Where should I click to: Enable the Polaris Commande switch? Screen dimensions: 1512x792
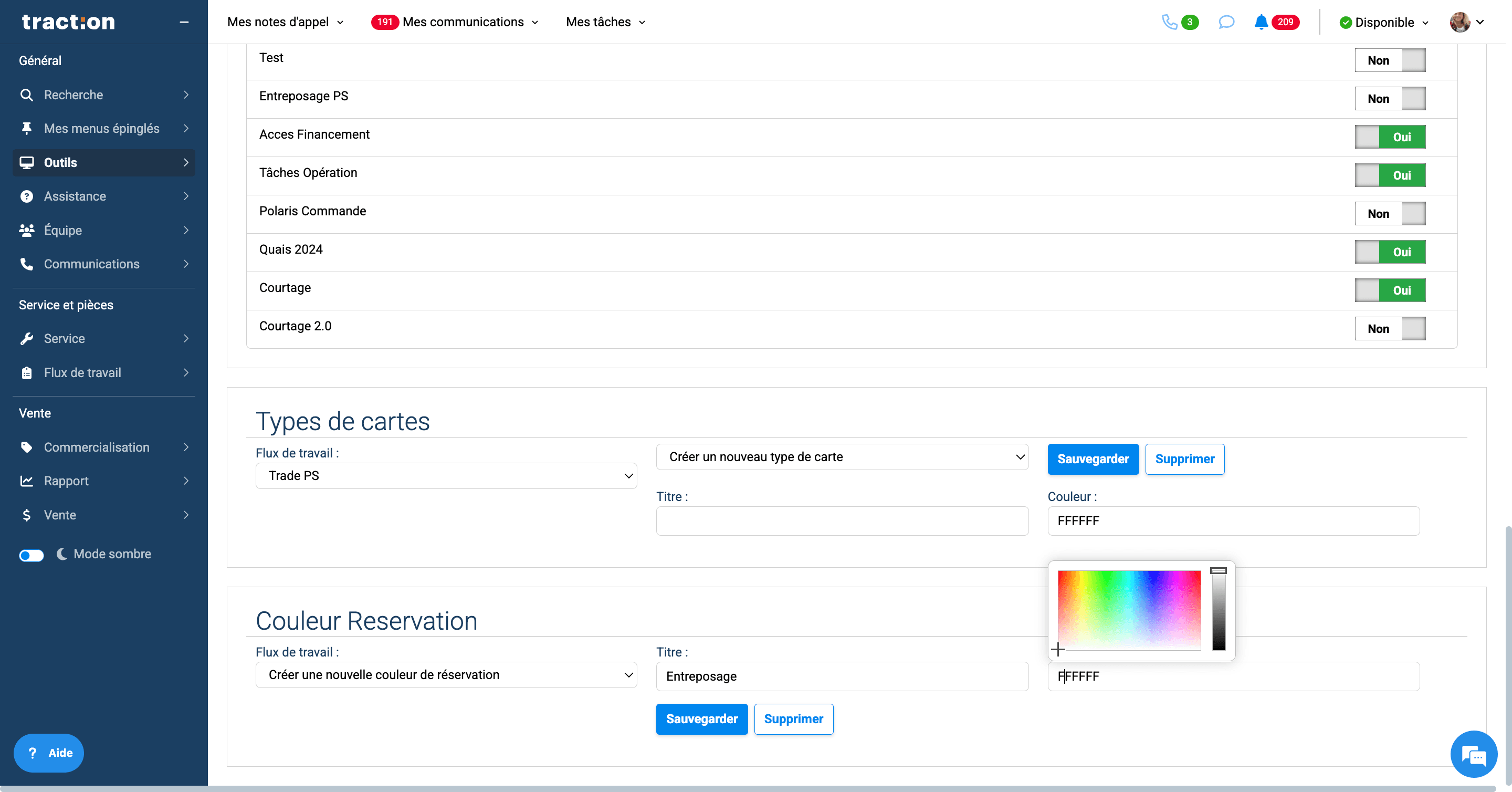1389,214
